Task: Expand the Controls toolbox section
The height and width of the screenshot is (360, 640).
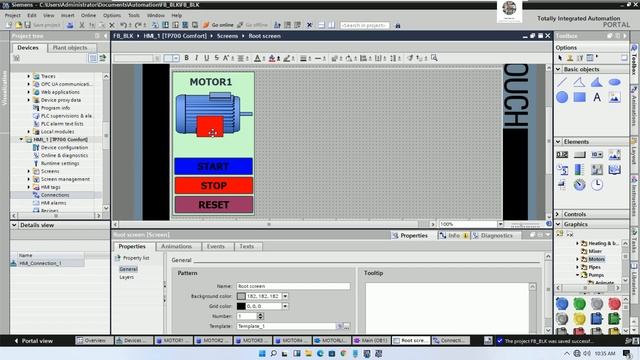Action: [x=558, y=214]
